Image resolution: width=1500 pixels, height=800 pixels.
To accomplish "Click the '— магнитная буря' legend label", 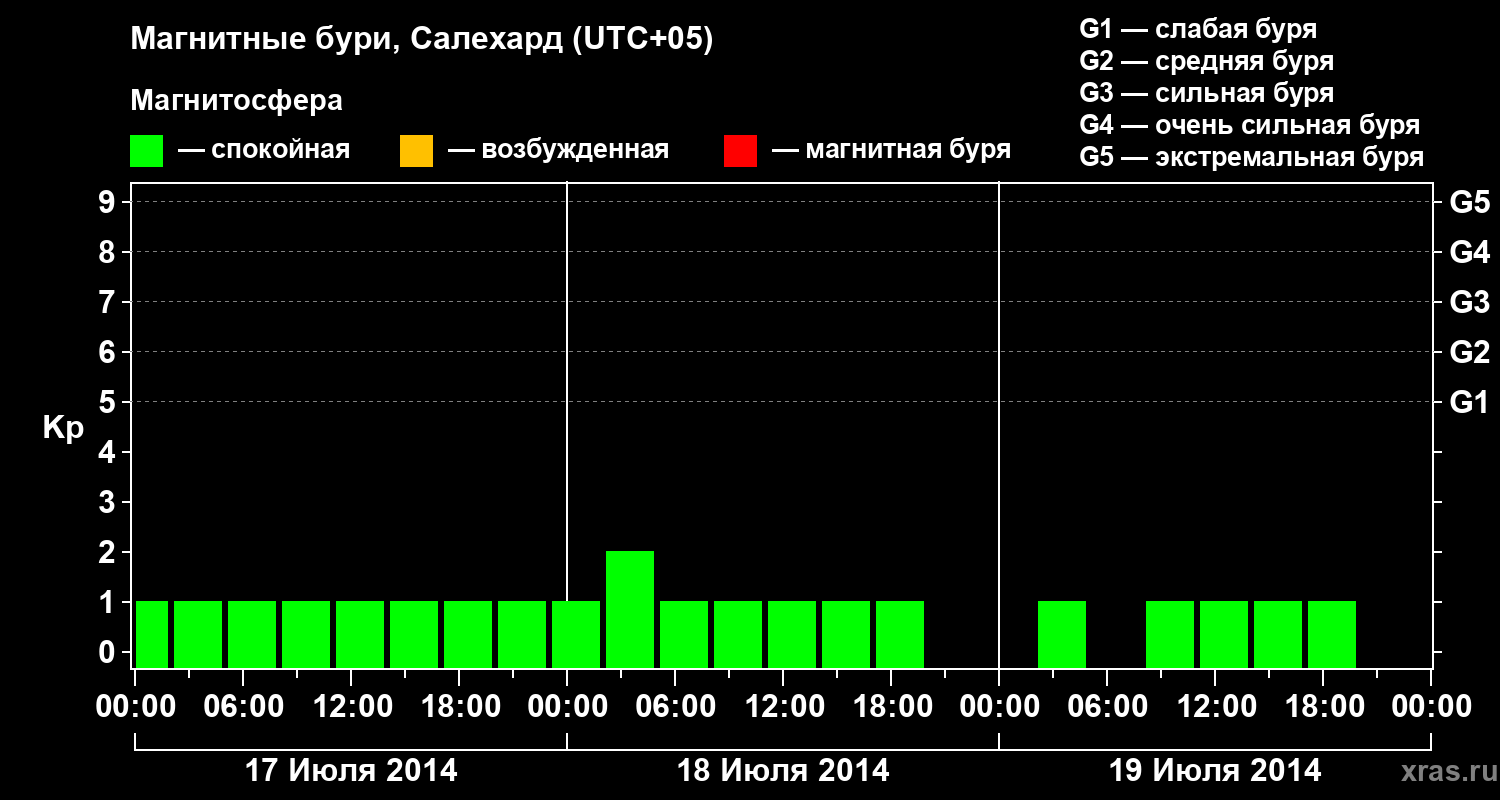I will 892,150.
